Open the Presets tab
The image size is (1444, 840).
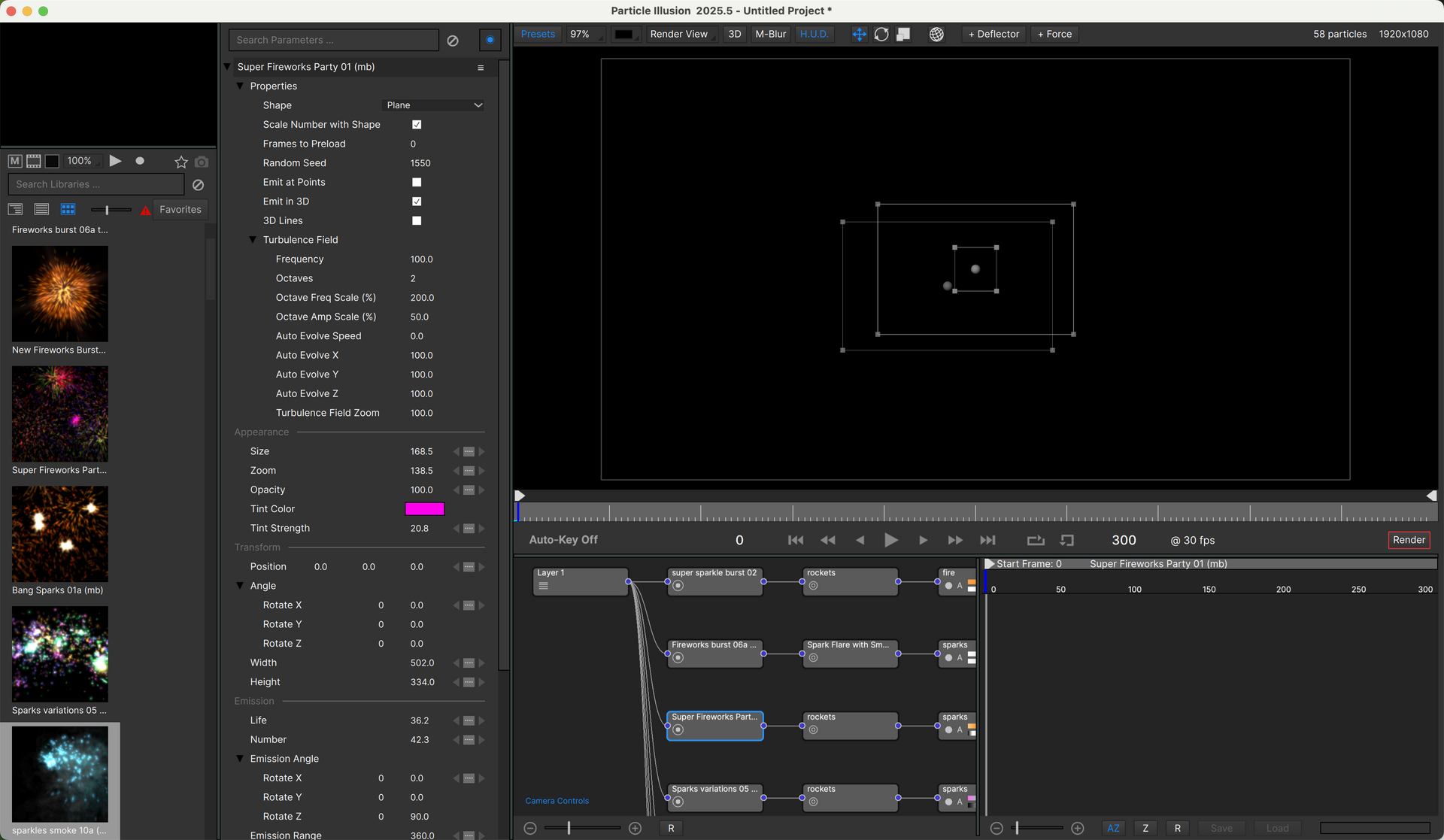(x=538, y=35)
